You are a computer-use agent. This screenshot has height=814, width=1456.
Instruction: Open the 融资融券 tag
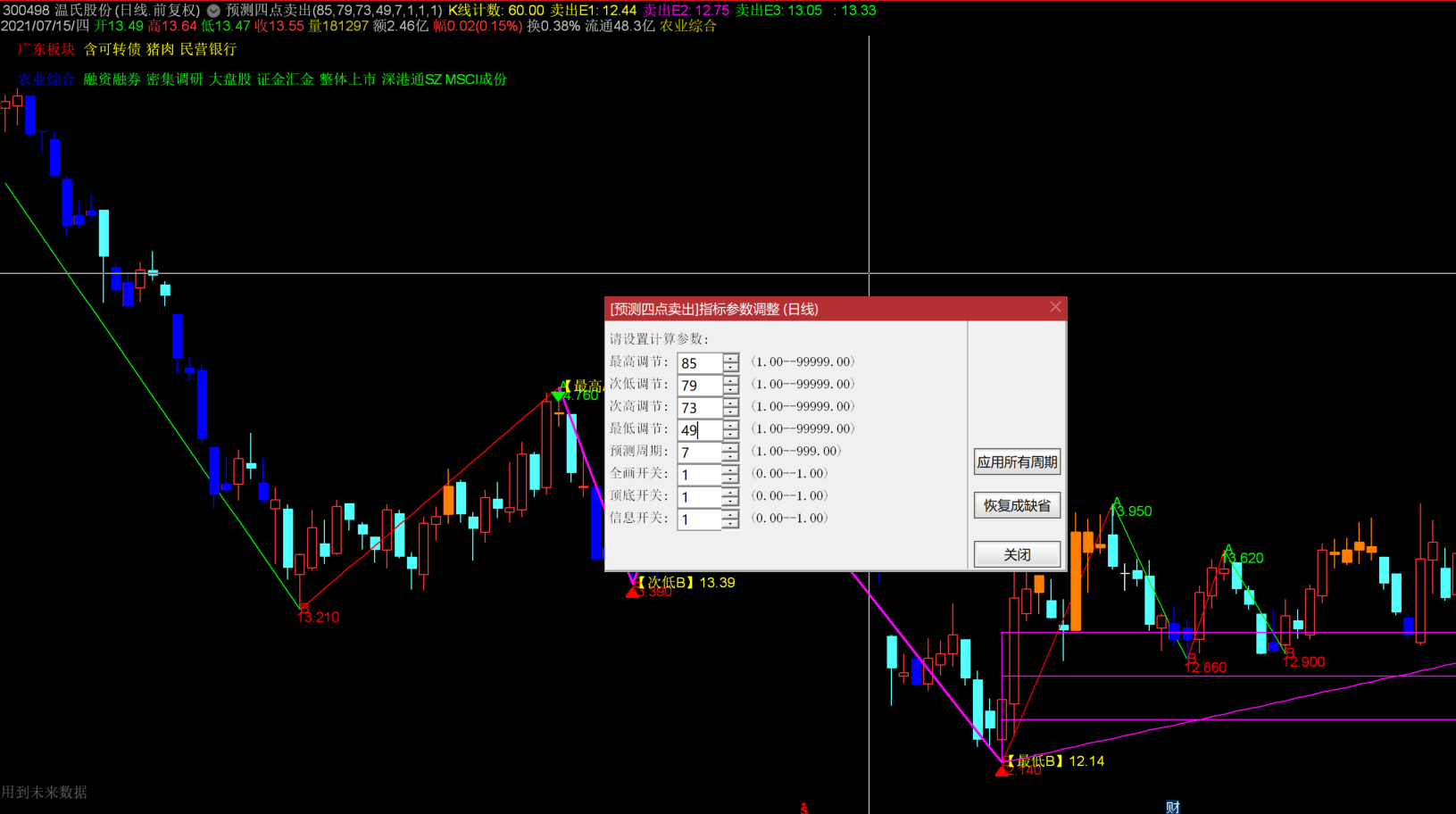[112, 79]
